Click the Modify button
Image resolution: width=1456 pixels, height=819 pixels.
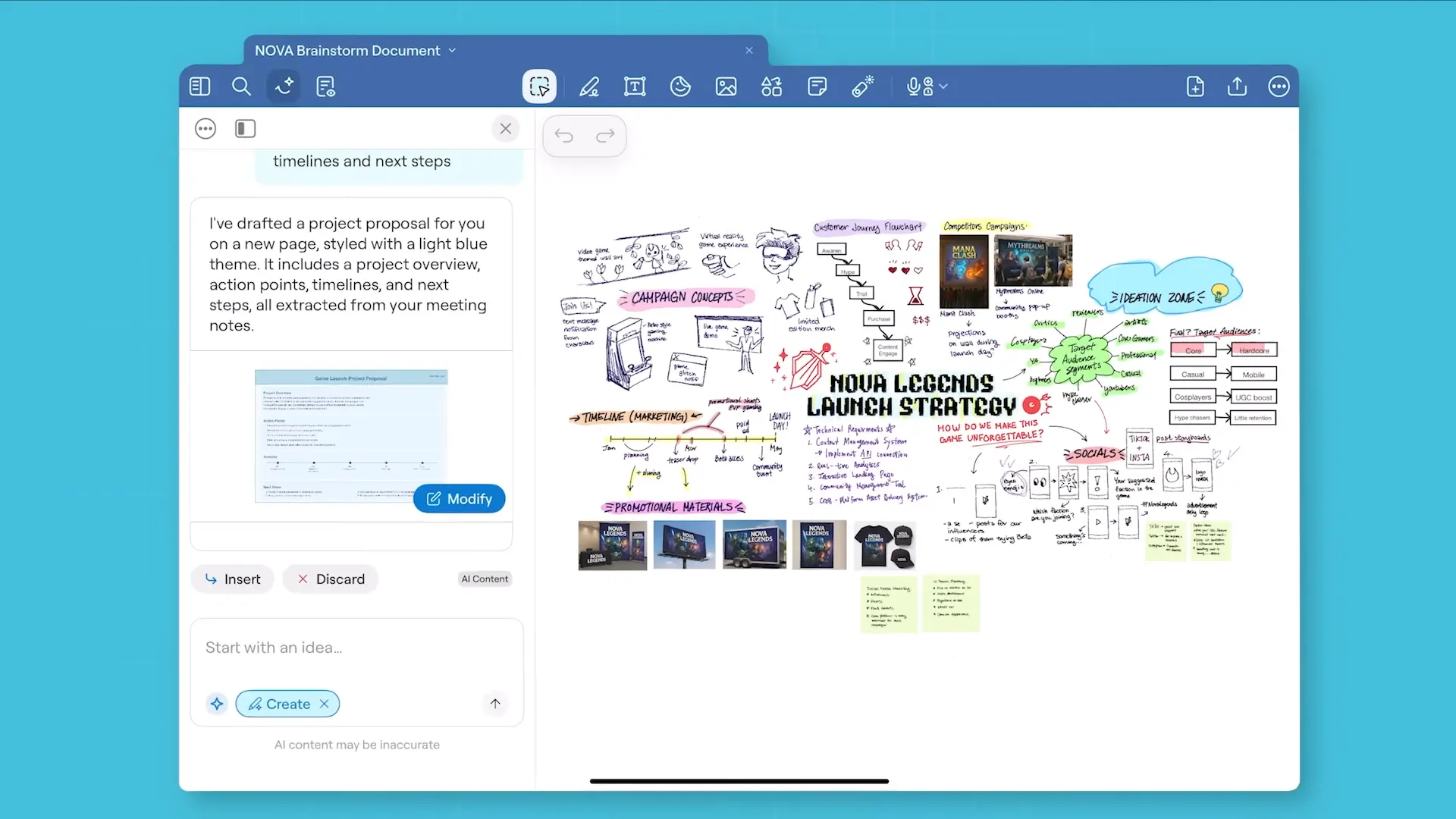tap(460, 499)
